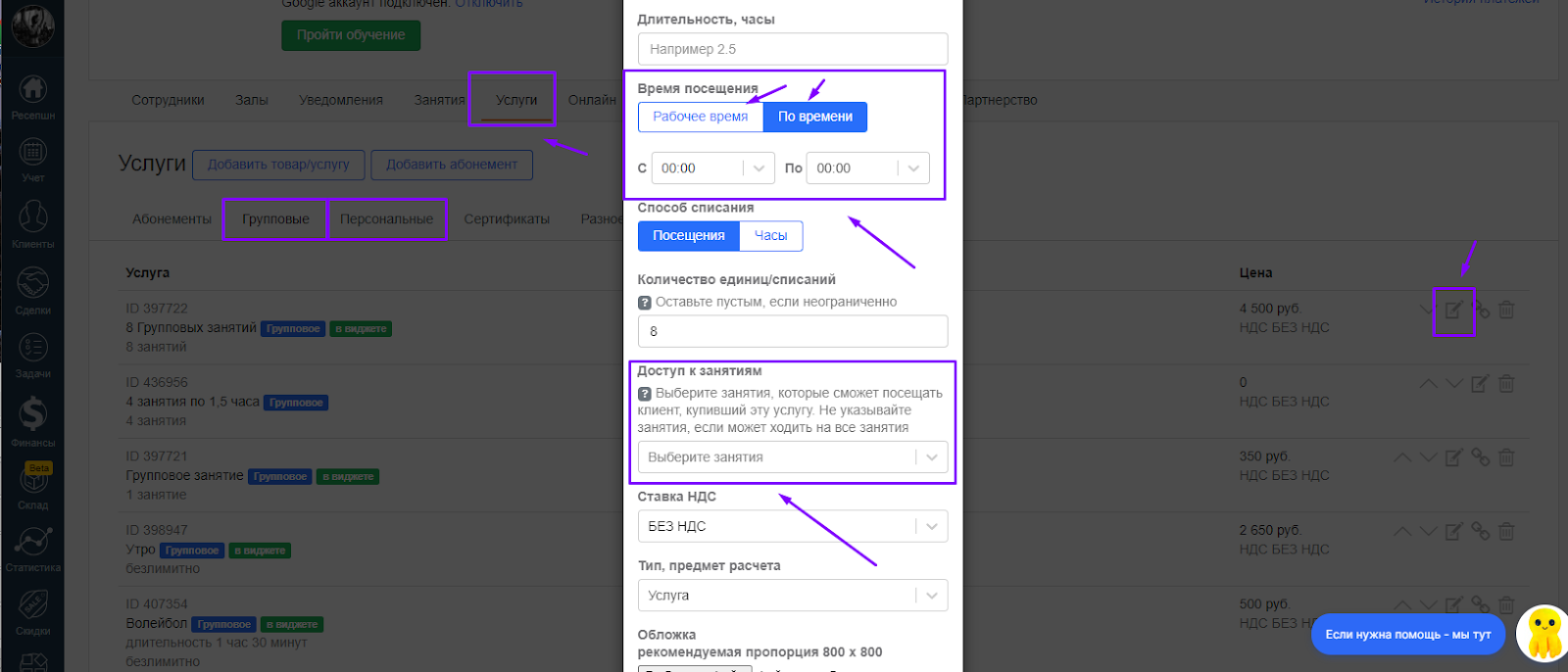The height and width of the screenshot is (672, 1568).
Task: Move the service priced 0 up
Action: 1429,384
